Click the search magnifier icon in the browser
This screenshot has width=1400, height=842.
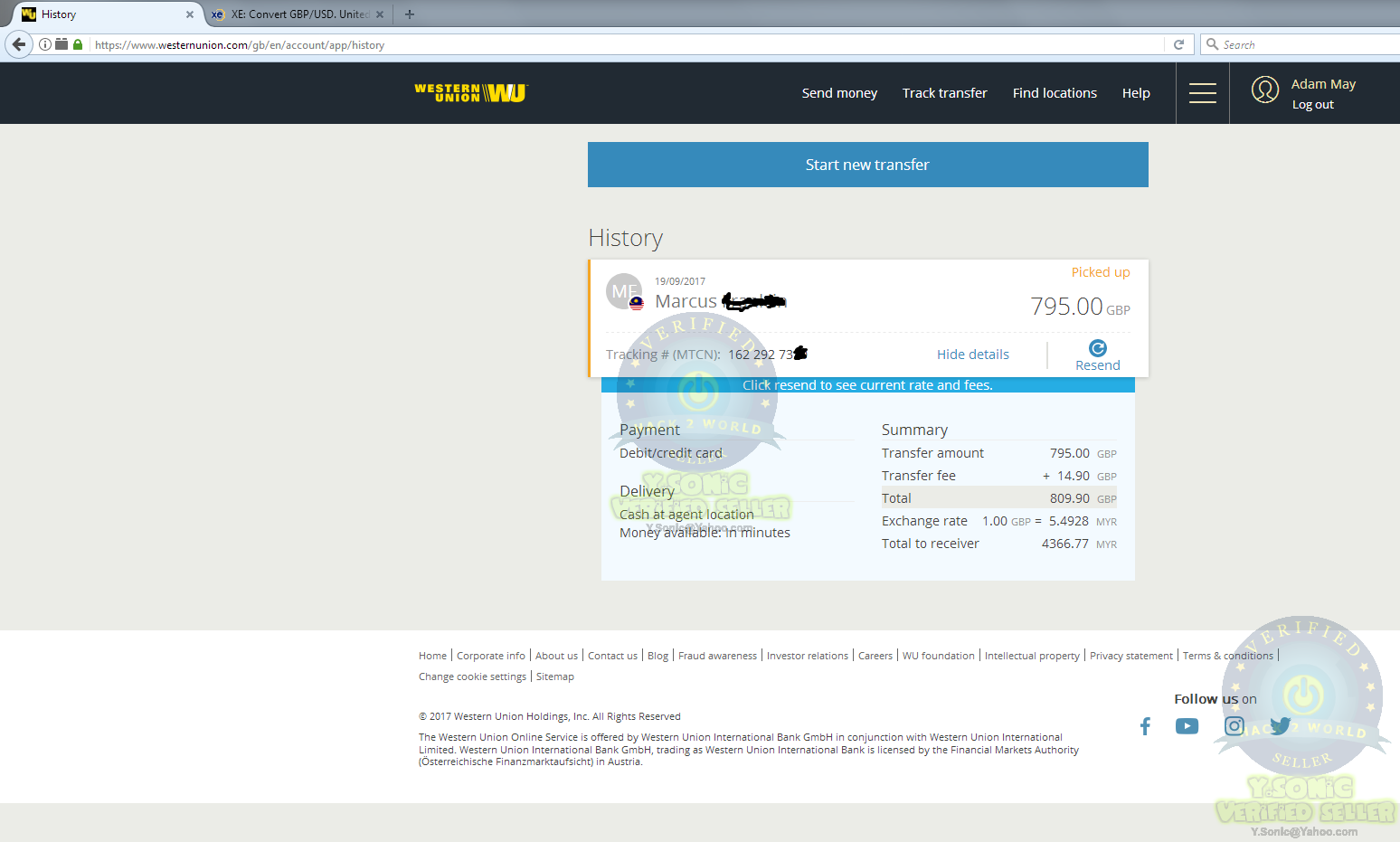[1212, 44]
